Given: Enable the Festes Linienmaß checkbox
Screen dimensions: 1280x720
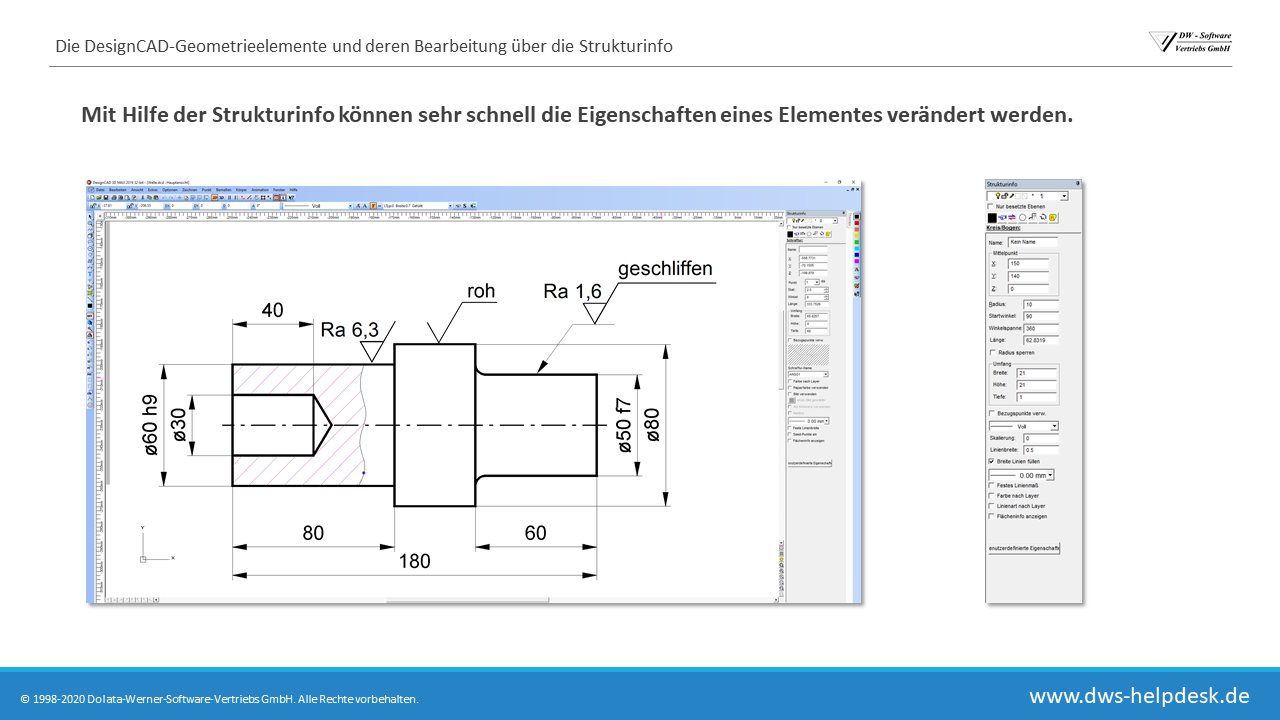Looking at the screenshot, I should [x=991, y=485].
